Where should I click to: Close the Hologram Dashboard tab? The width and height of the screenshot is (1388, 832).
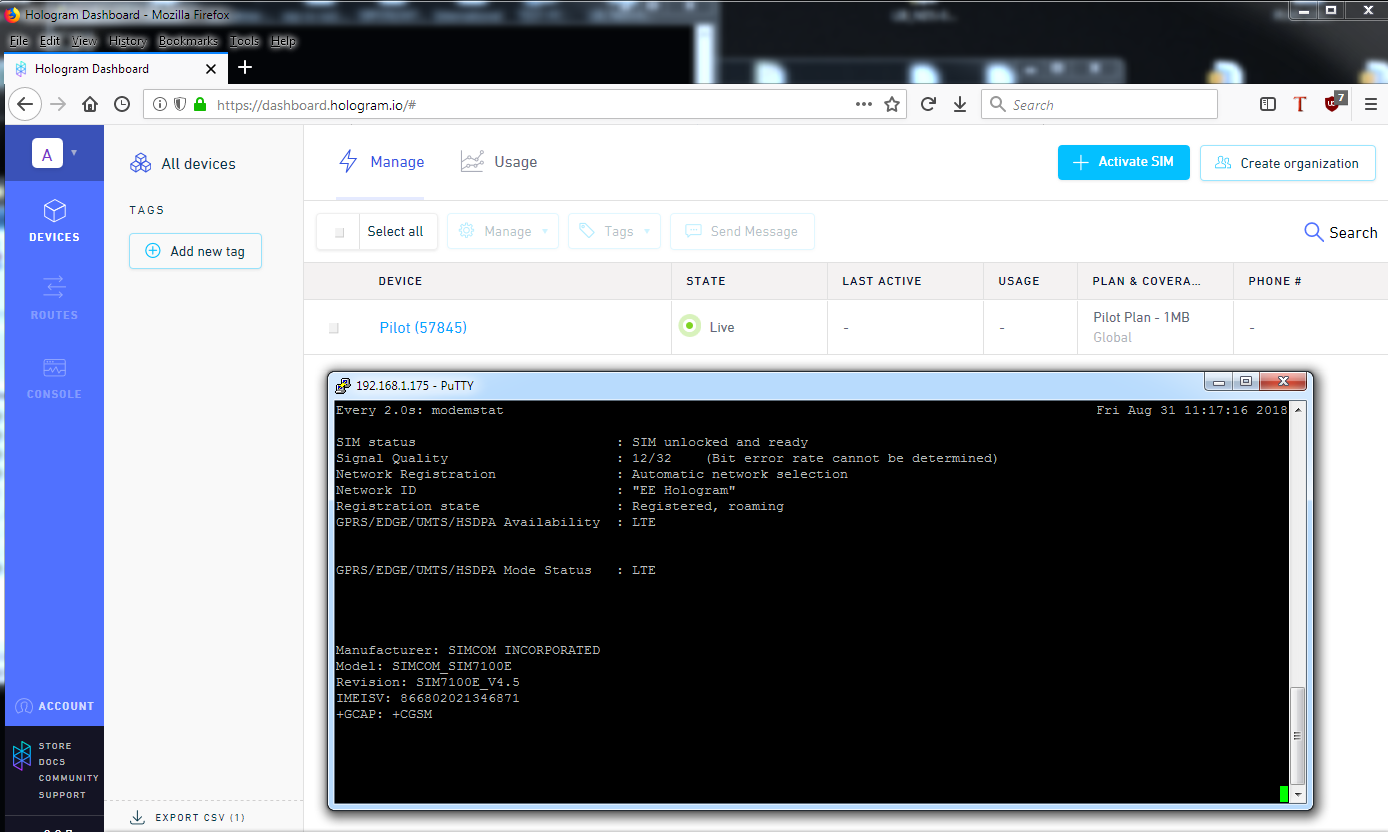(211, 69)
